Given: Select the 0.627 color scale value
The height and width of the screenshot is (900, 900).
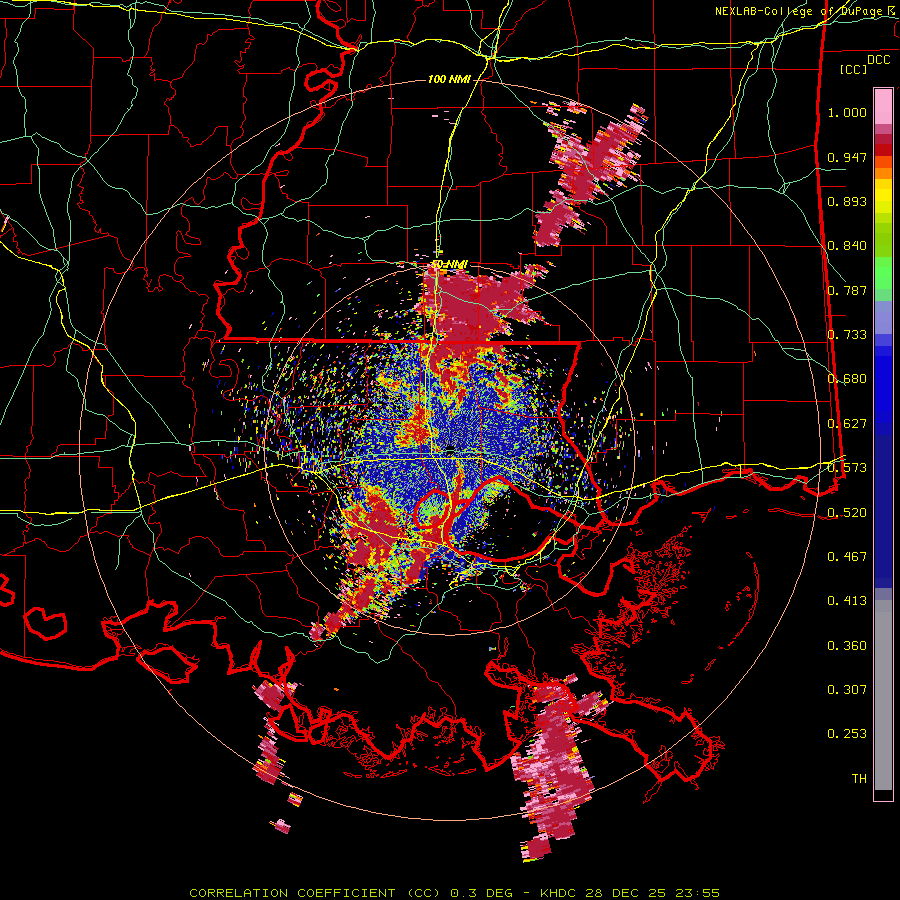Looking at the screenshot, I should (847, 424).
